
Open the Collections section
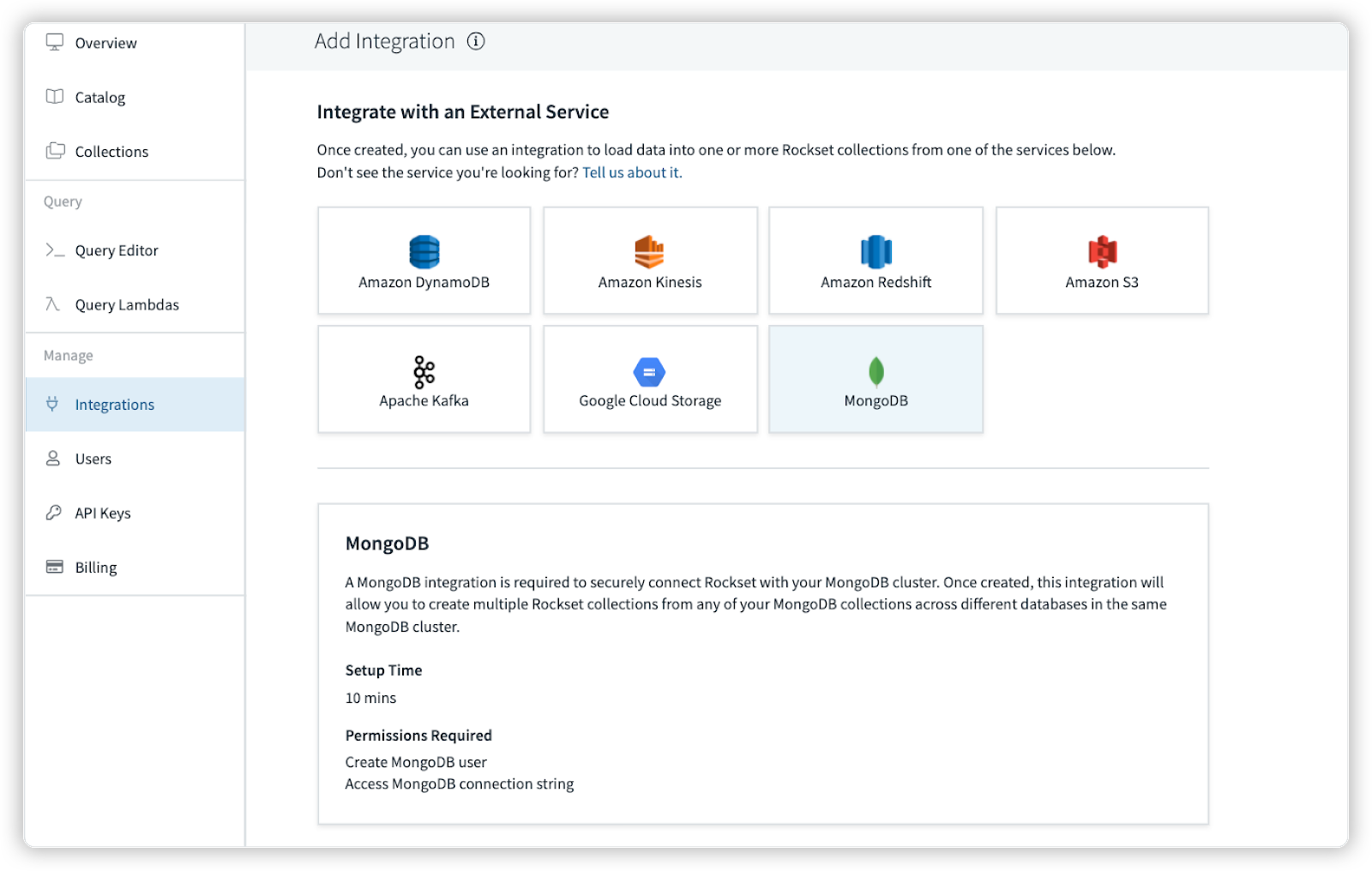point(111,152)
